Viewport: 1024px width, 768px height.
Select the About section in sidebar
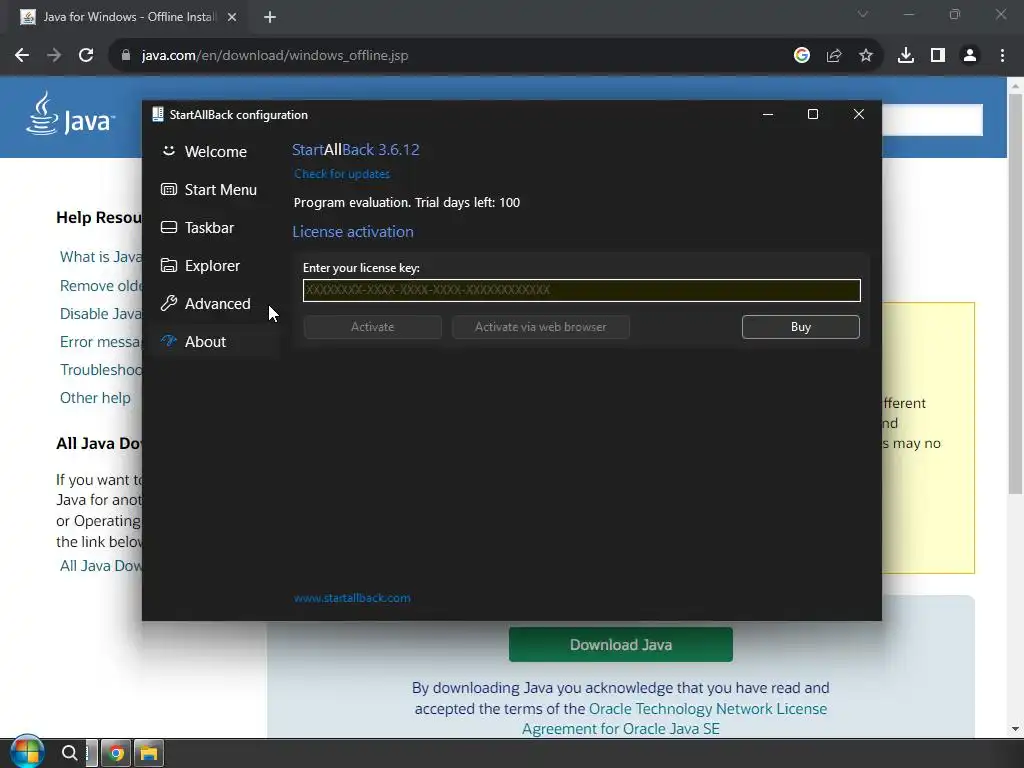[x=216, y=342]
